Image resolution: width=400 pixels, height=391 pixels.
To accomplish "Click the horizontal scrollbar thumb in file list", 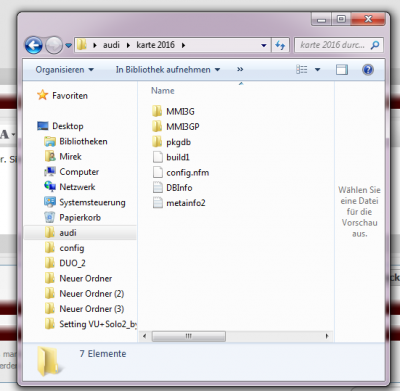I will coord(189,336).
